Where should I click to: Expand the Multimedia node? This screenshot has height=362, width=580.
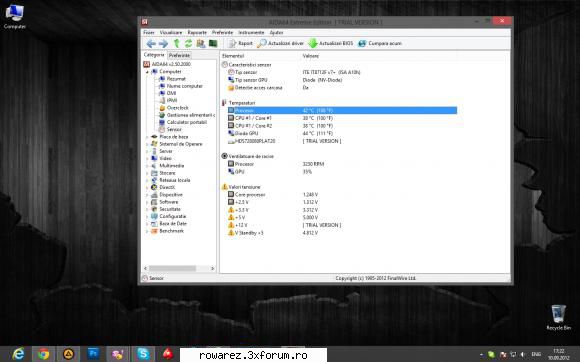pos(147,166)
